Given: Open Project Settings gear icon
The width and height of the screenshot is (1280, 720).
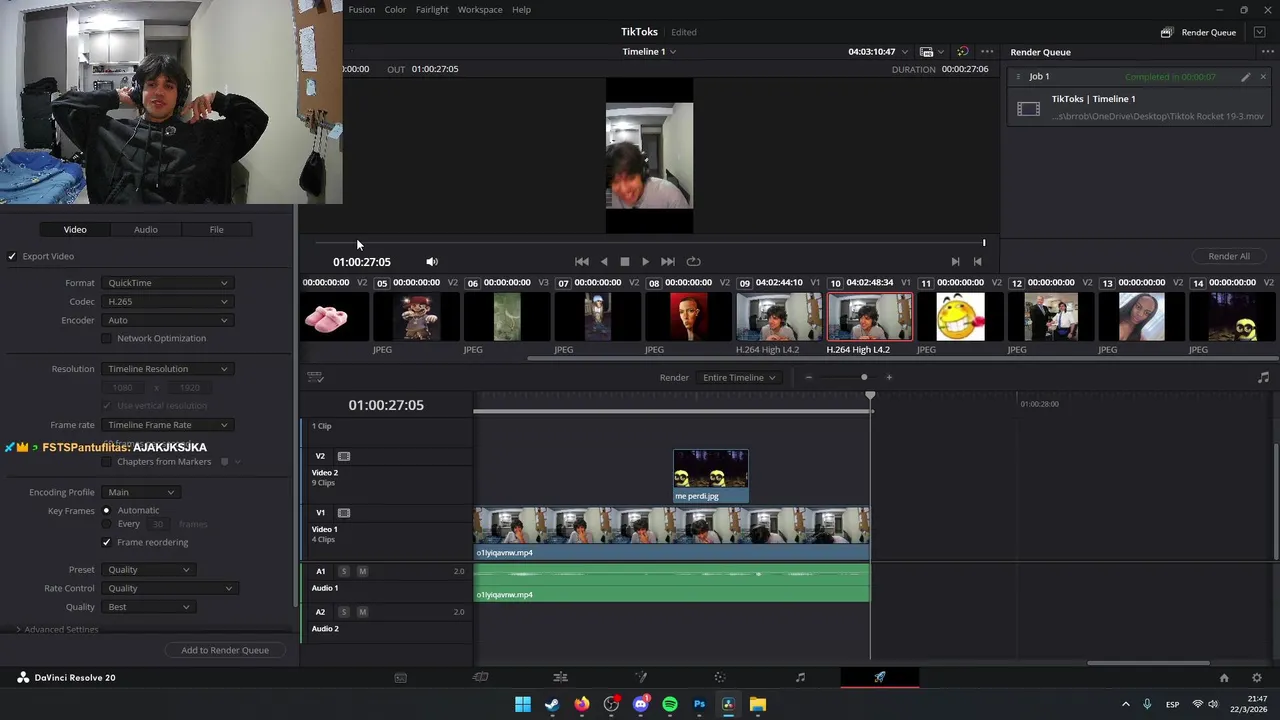Looking at the screenshot, I should point(1257,678).
